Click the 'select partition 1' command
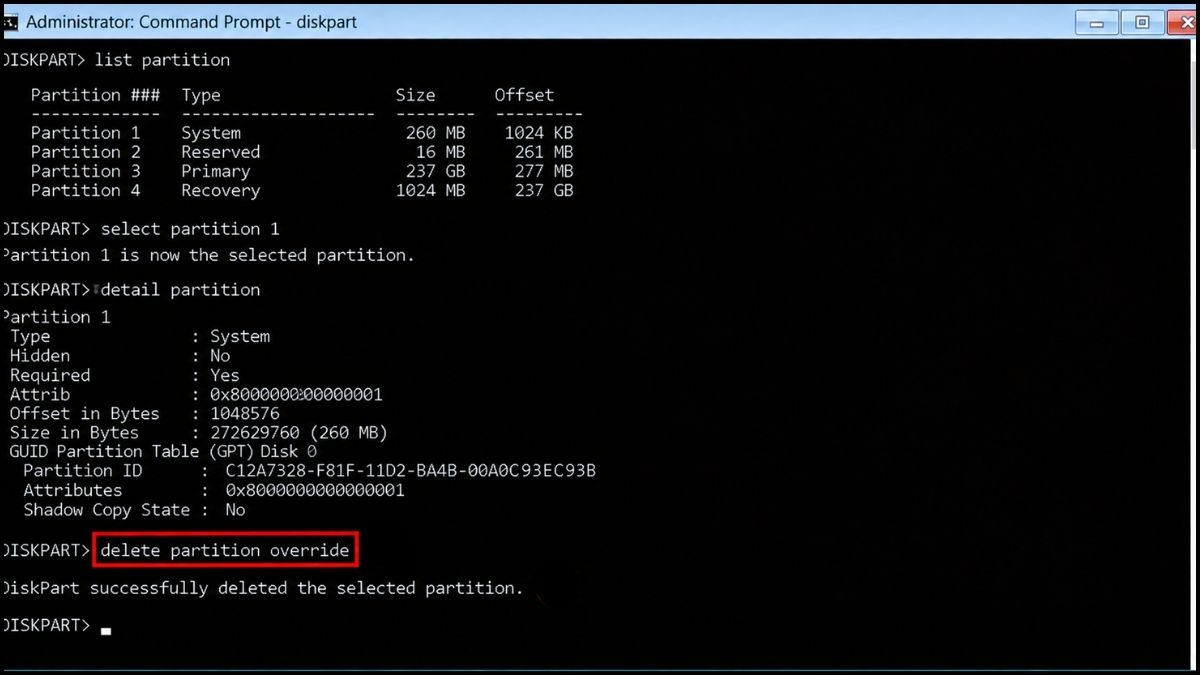Screen dimensions: 1200x675 (190, 229)
